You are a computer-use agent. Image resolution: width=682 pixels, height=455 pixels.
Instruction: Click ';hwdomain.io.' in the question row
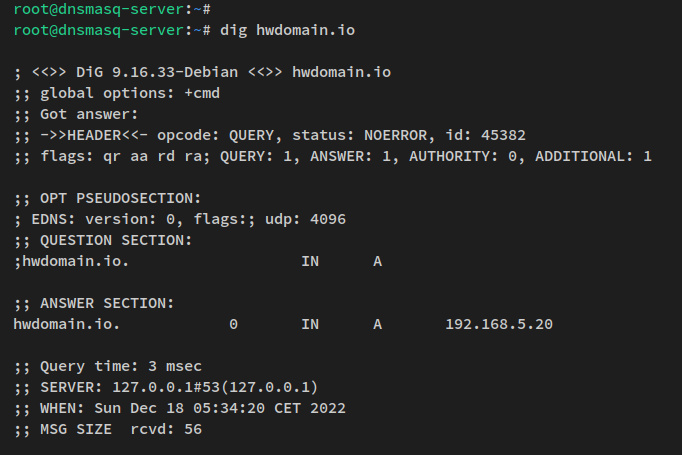click(x=71, y=261)
